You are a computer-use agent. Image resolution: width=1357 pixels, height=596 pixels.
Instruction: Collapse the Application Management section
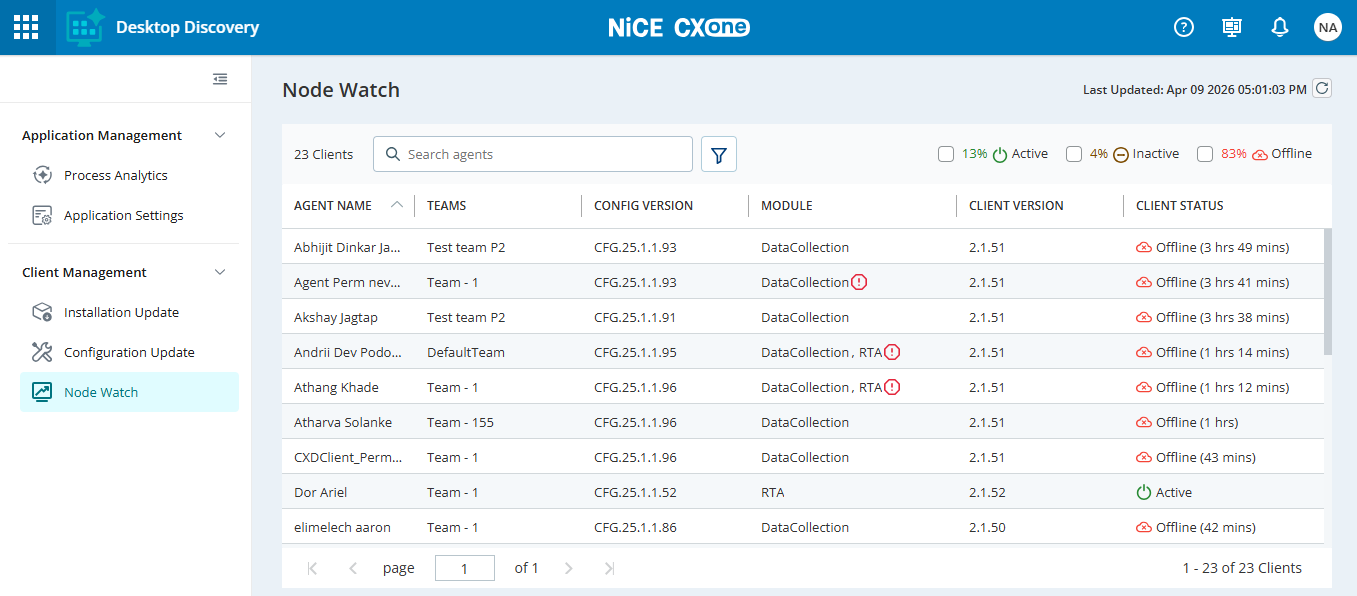221,135
